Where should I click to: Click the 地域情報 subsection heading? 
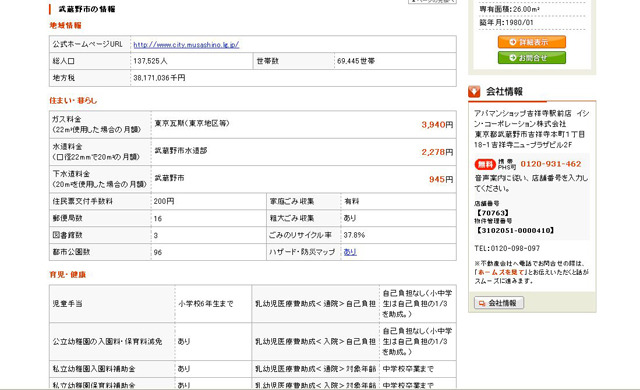click(65, 25)
